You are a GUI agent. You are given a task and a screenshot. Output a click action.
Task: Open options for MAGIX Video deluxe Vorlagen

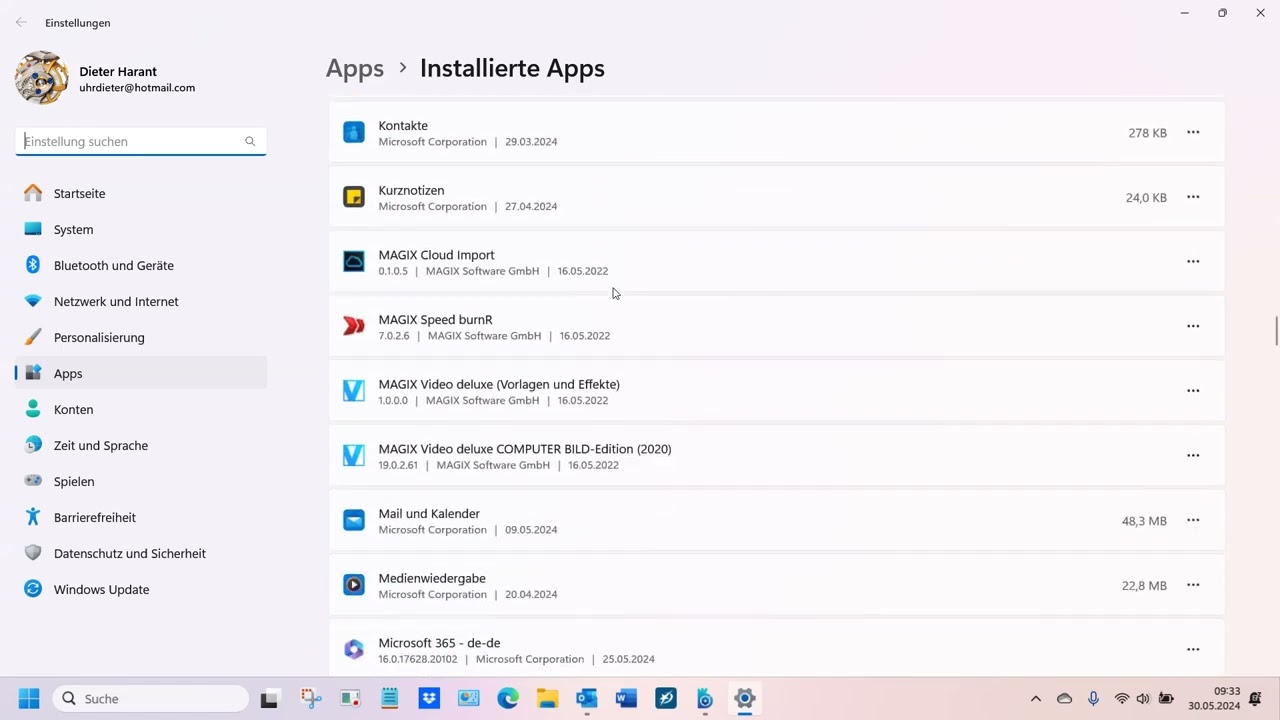[1193, 391]
